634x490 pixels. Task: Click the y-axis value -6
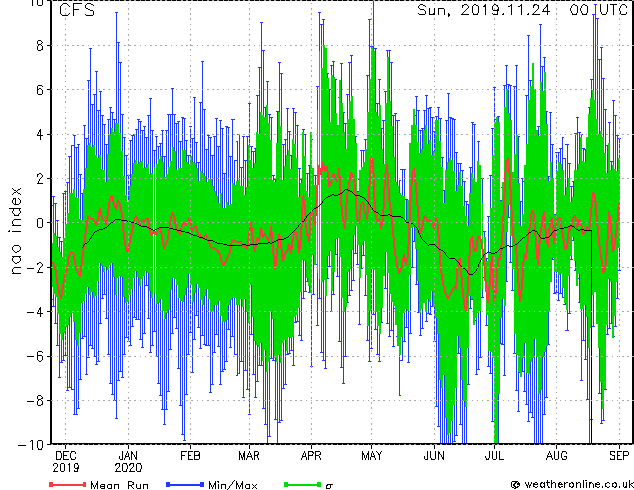35,356
